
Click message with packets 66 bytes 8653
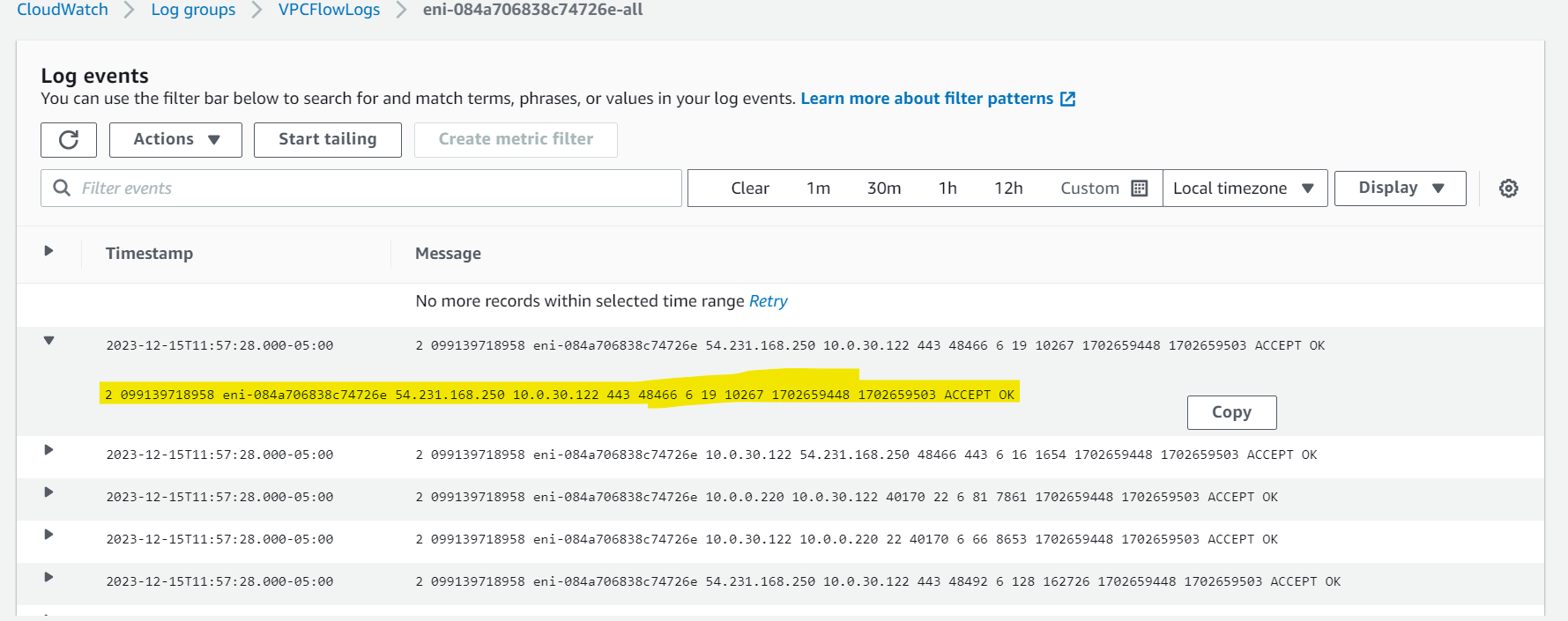846,539
